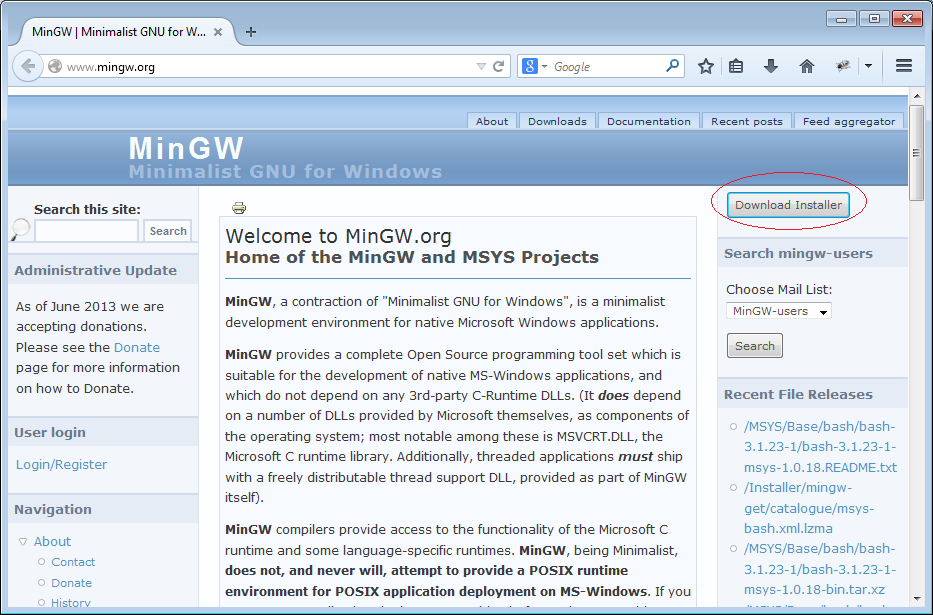The image size is (933, 615).
Task: Click the User login heading
Action: [50, 432]
